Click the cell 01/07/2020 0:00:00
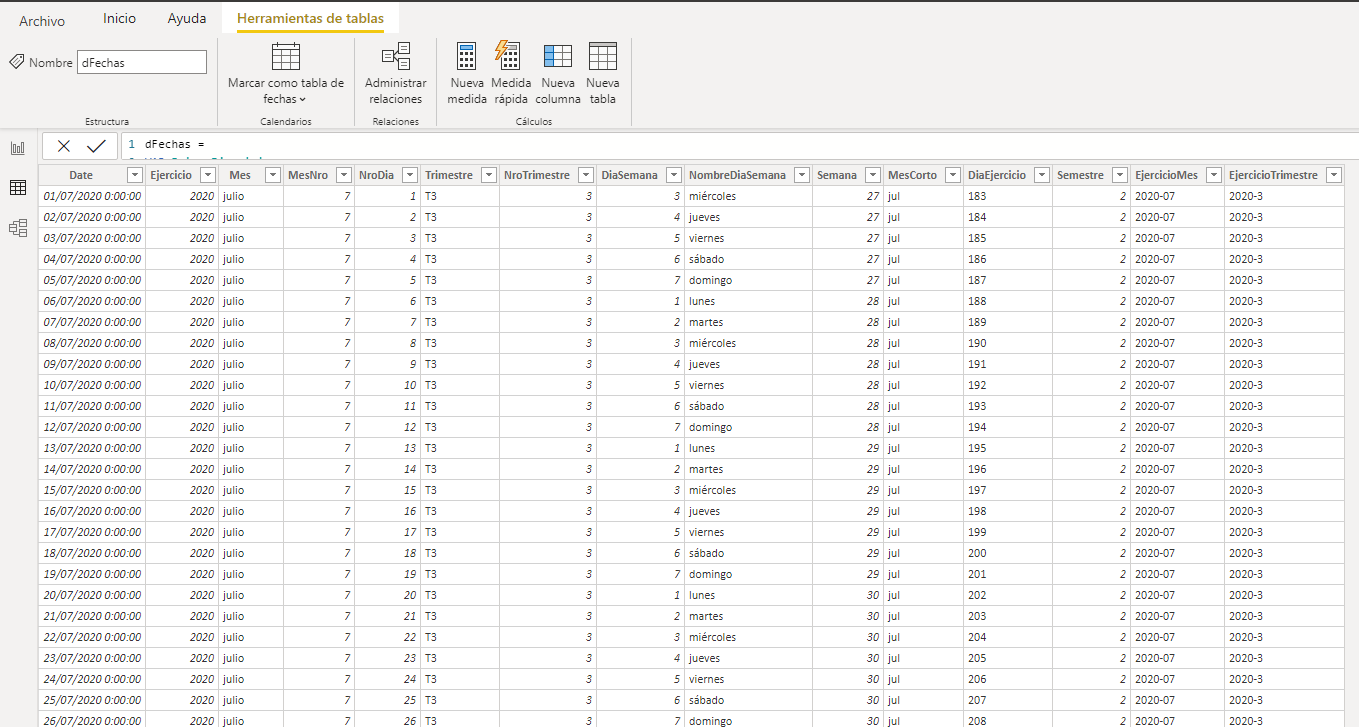 pos(92,196)
